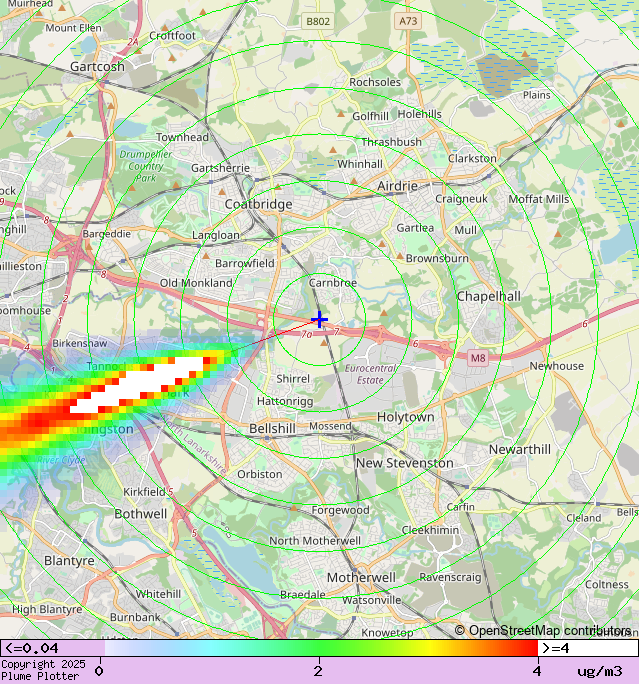Click the Chapelhall label
Image resolution: width=639 pixels, height=684 pixels.
click(x=489, y=297)
